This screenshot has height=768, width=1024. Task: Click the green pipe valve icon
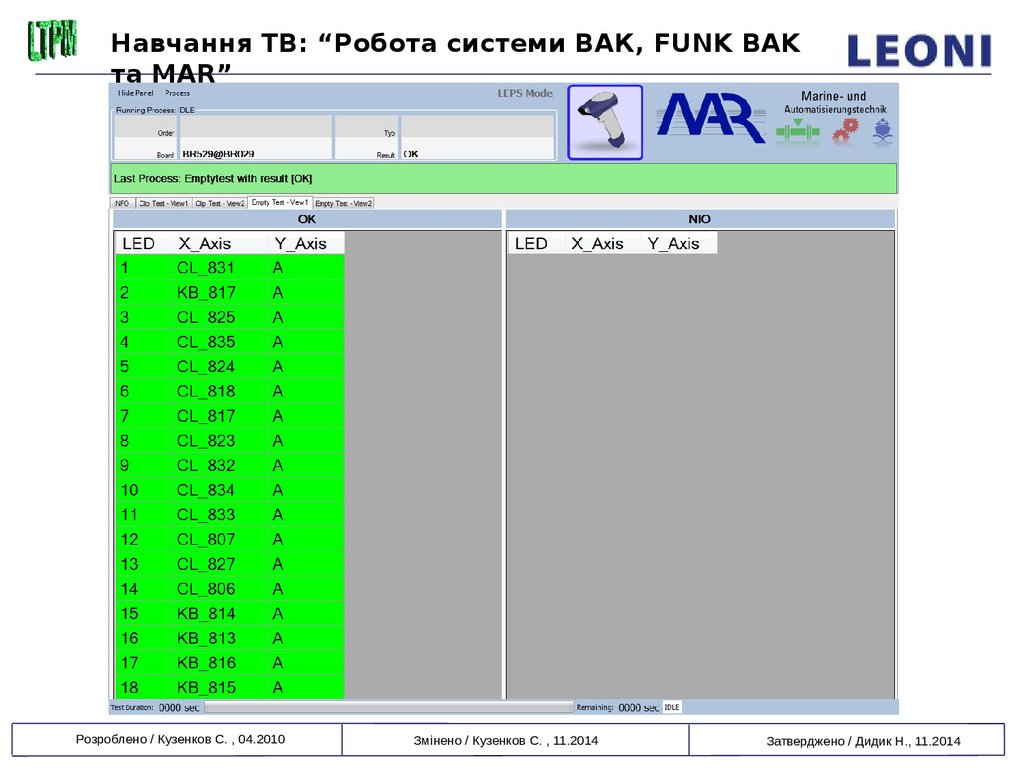[x=798, y=131]
